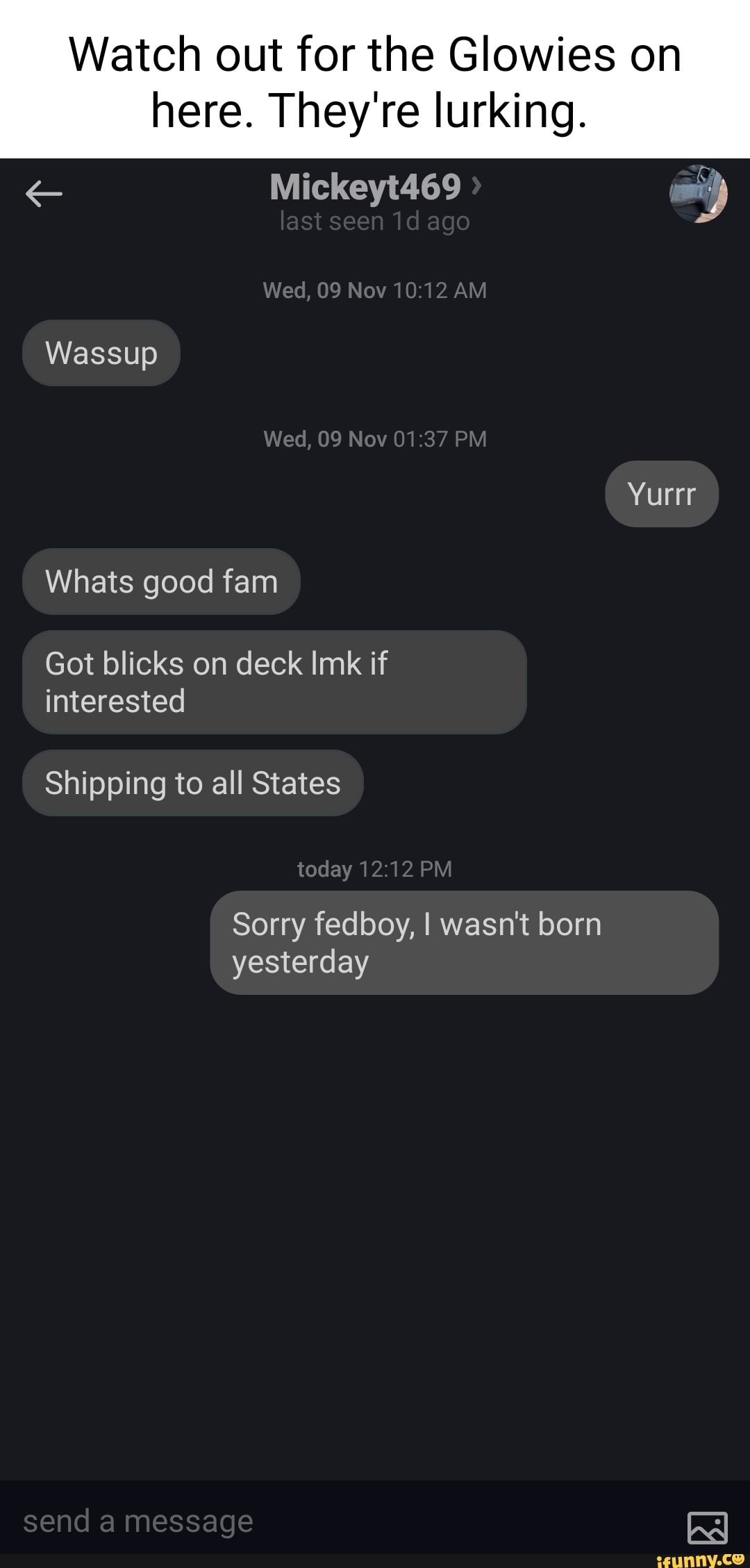This screenshot has width=750, height=1568.
Task: Select the Wassup message bubble
Action: pyautogui.click(x=101, y=353)
